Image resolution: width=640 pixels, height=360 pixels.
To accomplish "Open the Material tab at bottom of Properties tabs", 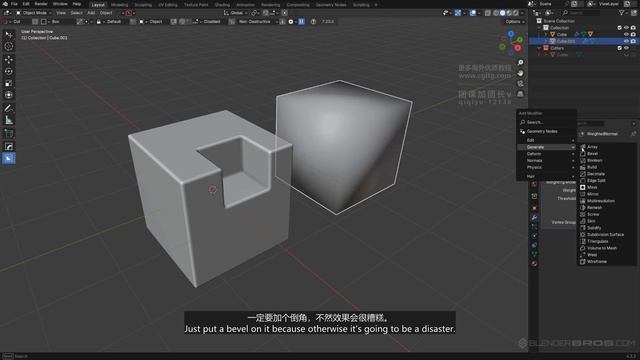I will pos(534,264).
